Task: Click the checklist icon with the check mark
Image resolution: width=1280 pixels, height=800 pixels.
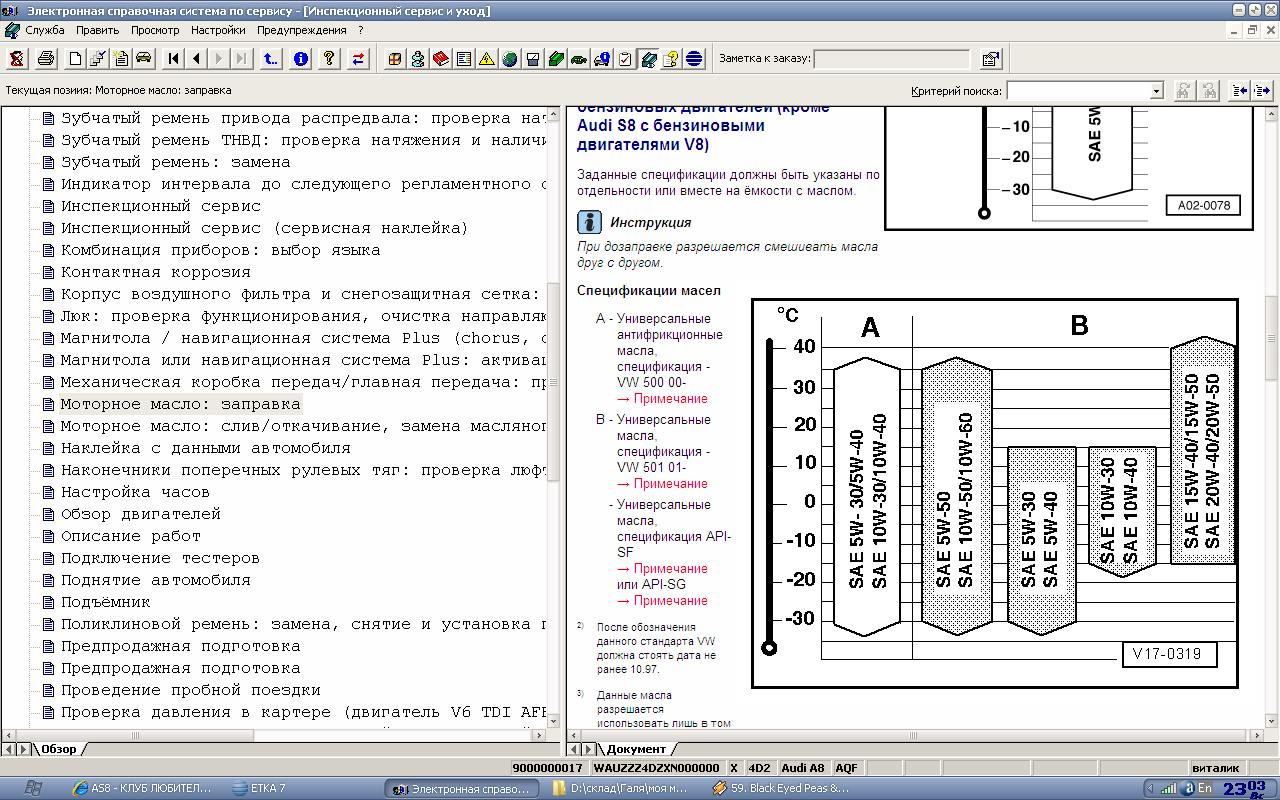Action: (625, 59)
